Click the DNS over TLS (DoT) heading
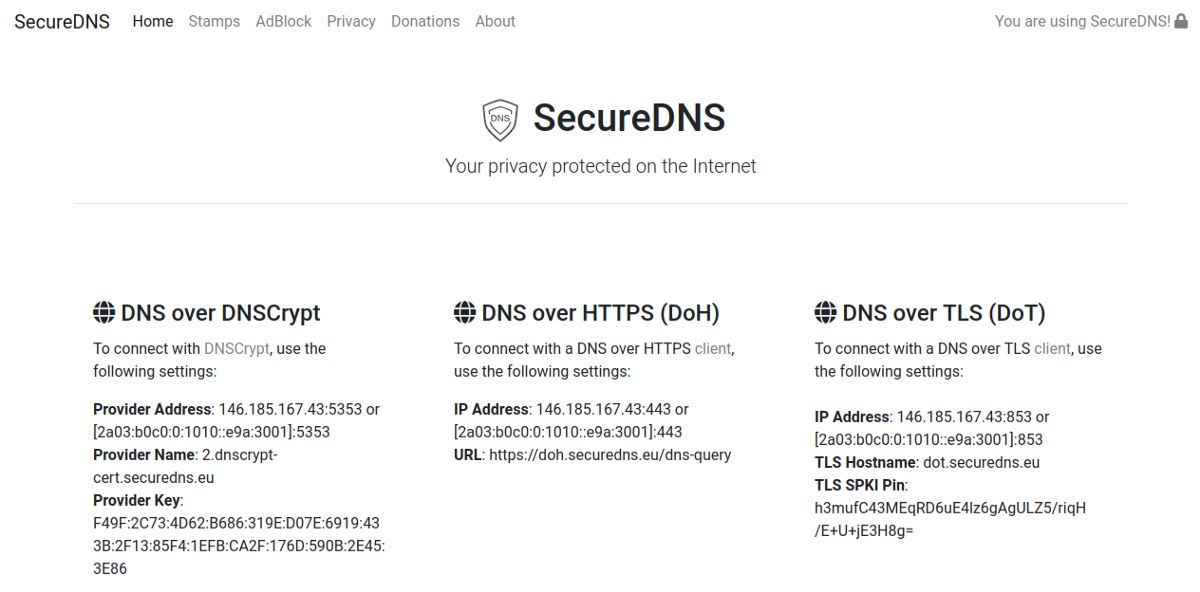The image size is (1200, 592). pyautogui.click(x=944, y=313)
